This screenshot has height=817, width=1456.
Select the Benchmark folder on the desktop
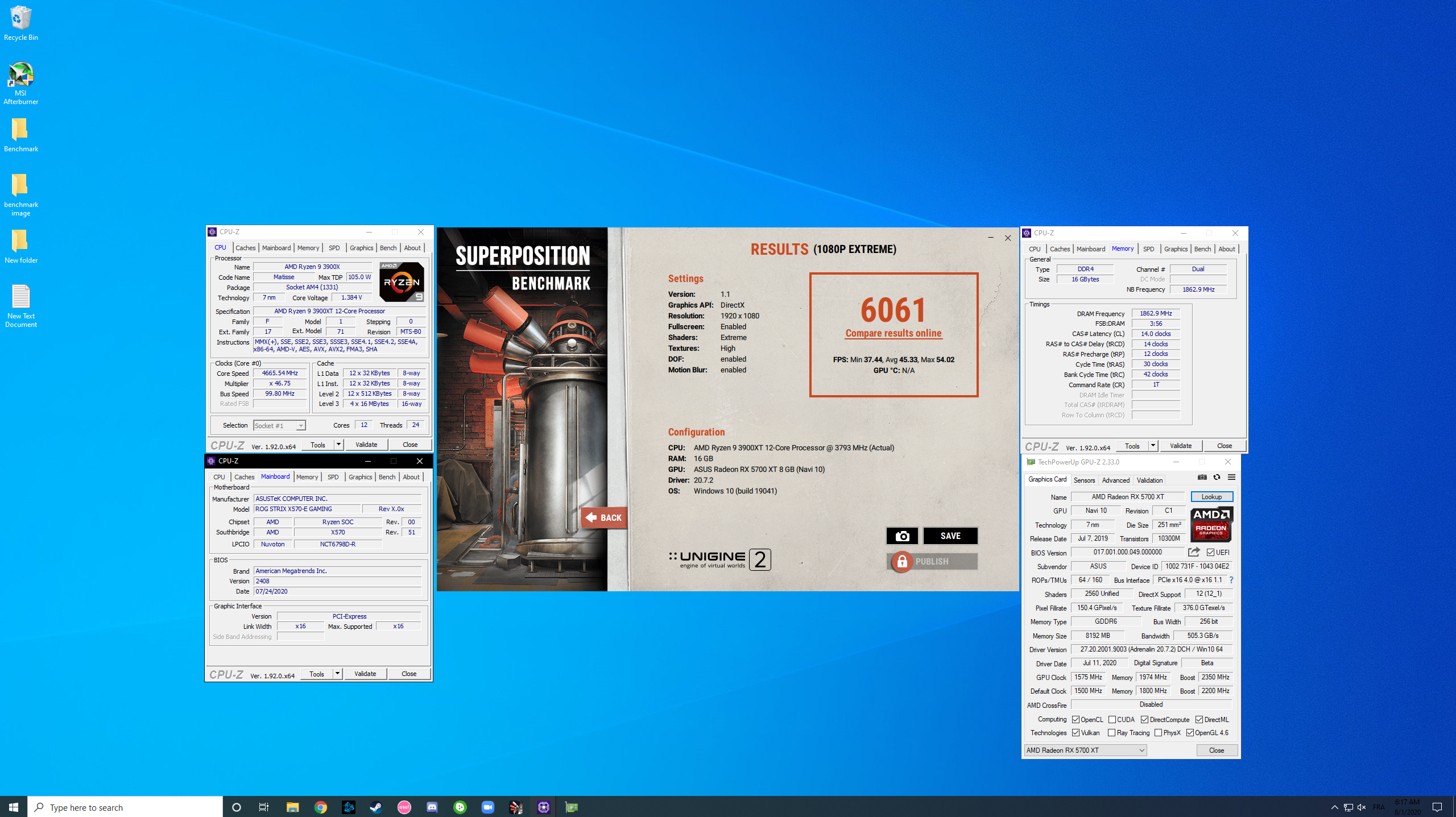pos(21,135)
